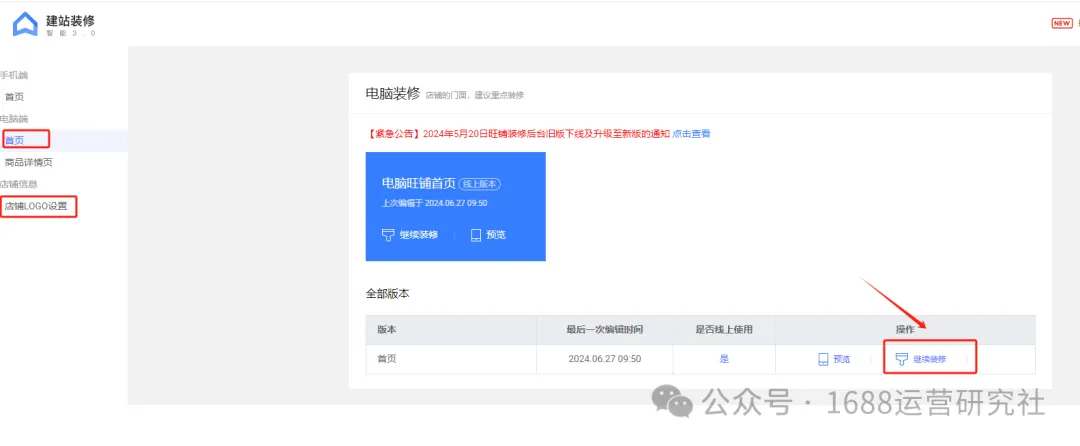Click the 线上版本 badge on blue card
The height and width of the screenshot is (446, 1080).
tap(480, 184)
